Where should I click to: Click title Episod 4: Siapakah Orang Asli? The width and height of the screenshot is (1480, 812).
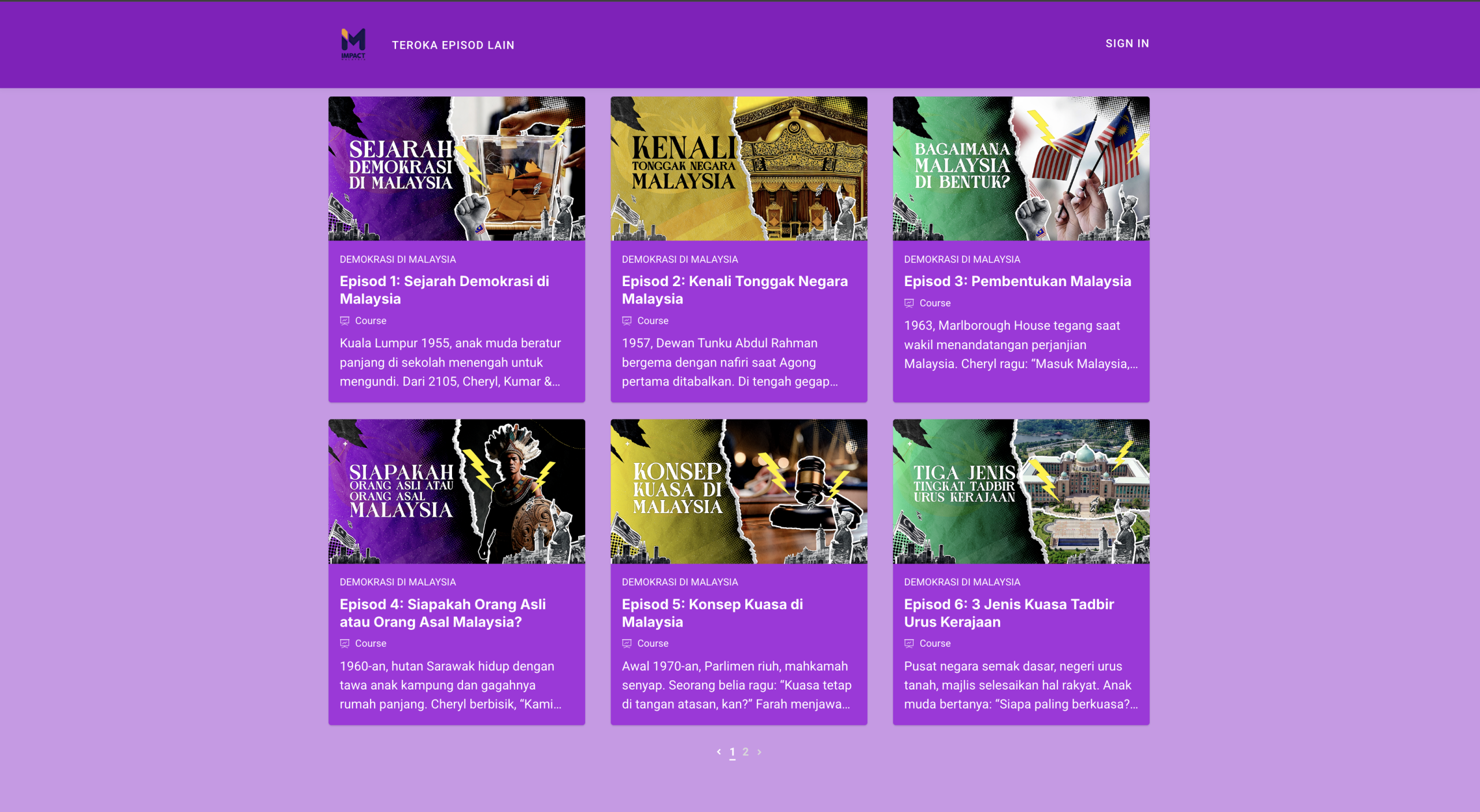pos(442,613)
